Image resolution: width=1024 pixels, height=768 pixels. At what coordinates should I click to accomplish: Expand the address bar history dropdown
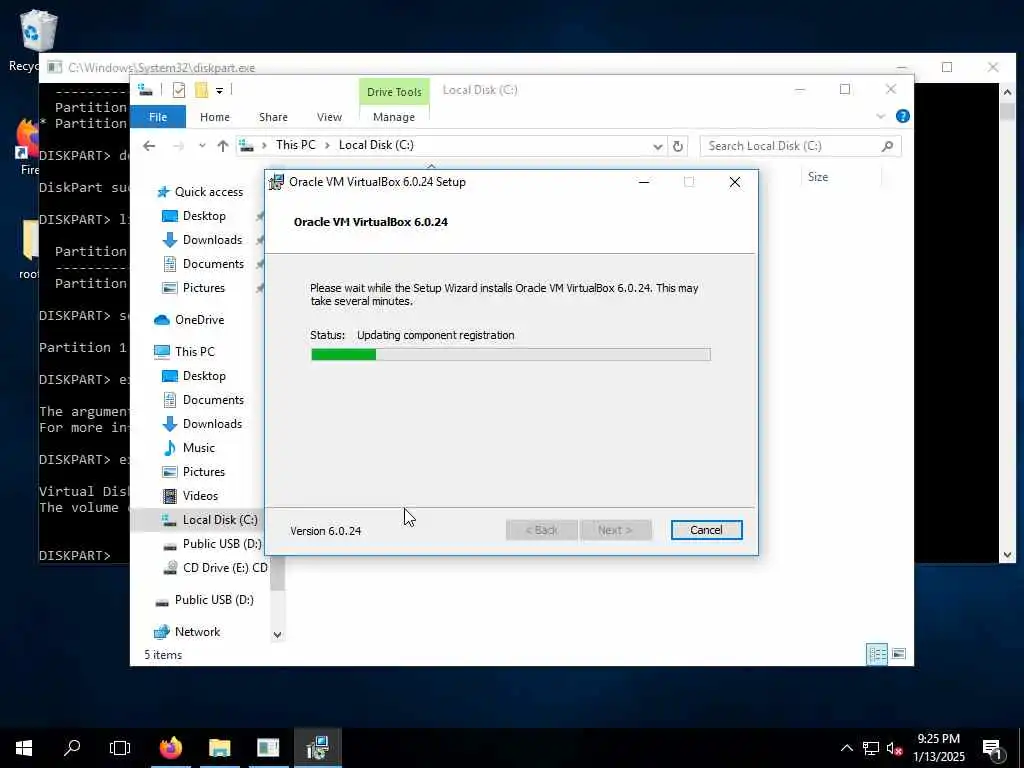click(658, 146)
